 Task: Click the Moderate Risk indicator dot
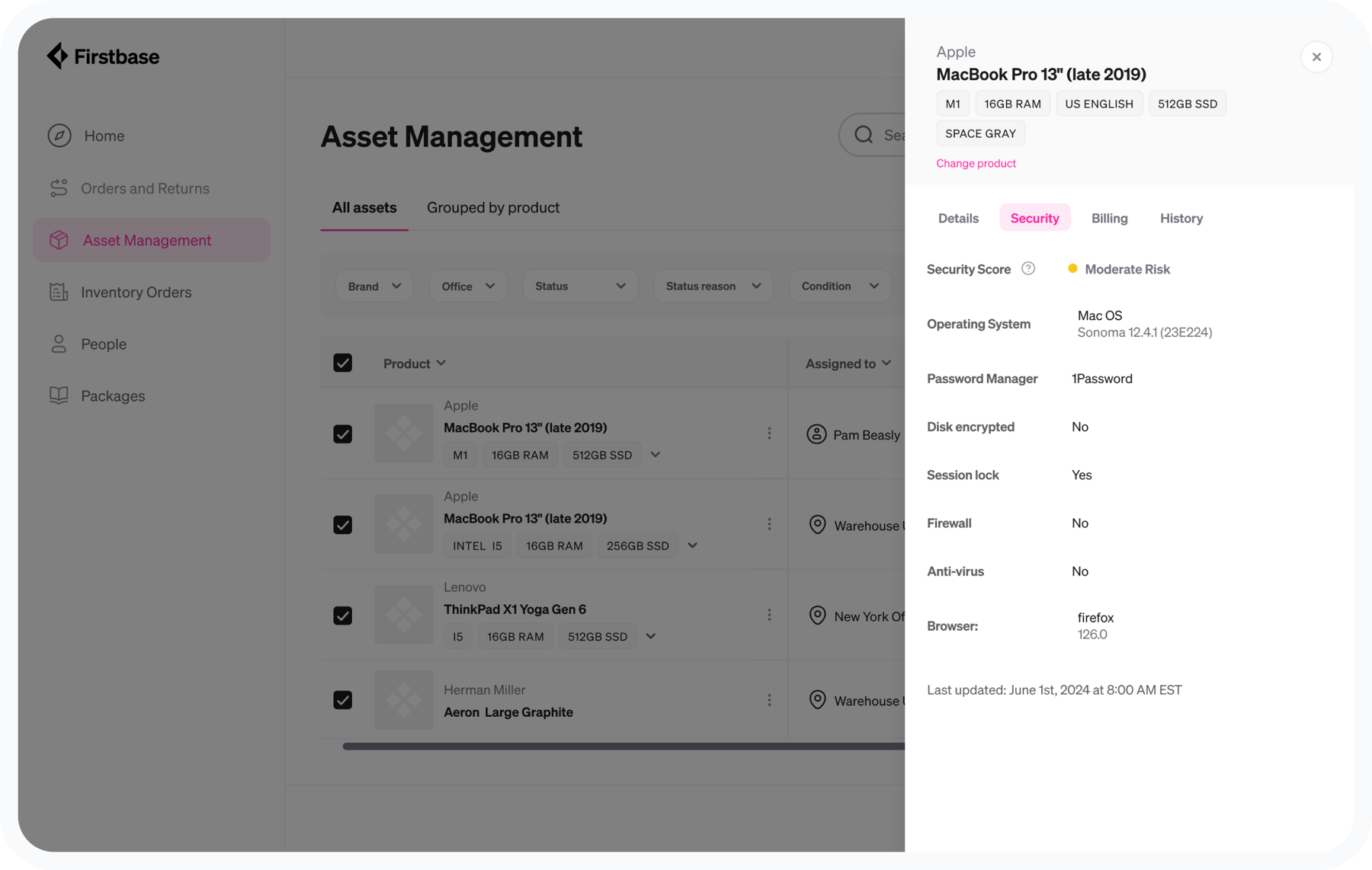[1072, 268]
